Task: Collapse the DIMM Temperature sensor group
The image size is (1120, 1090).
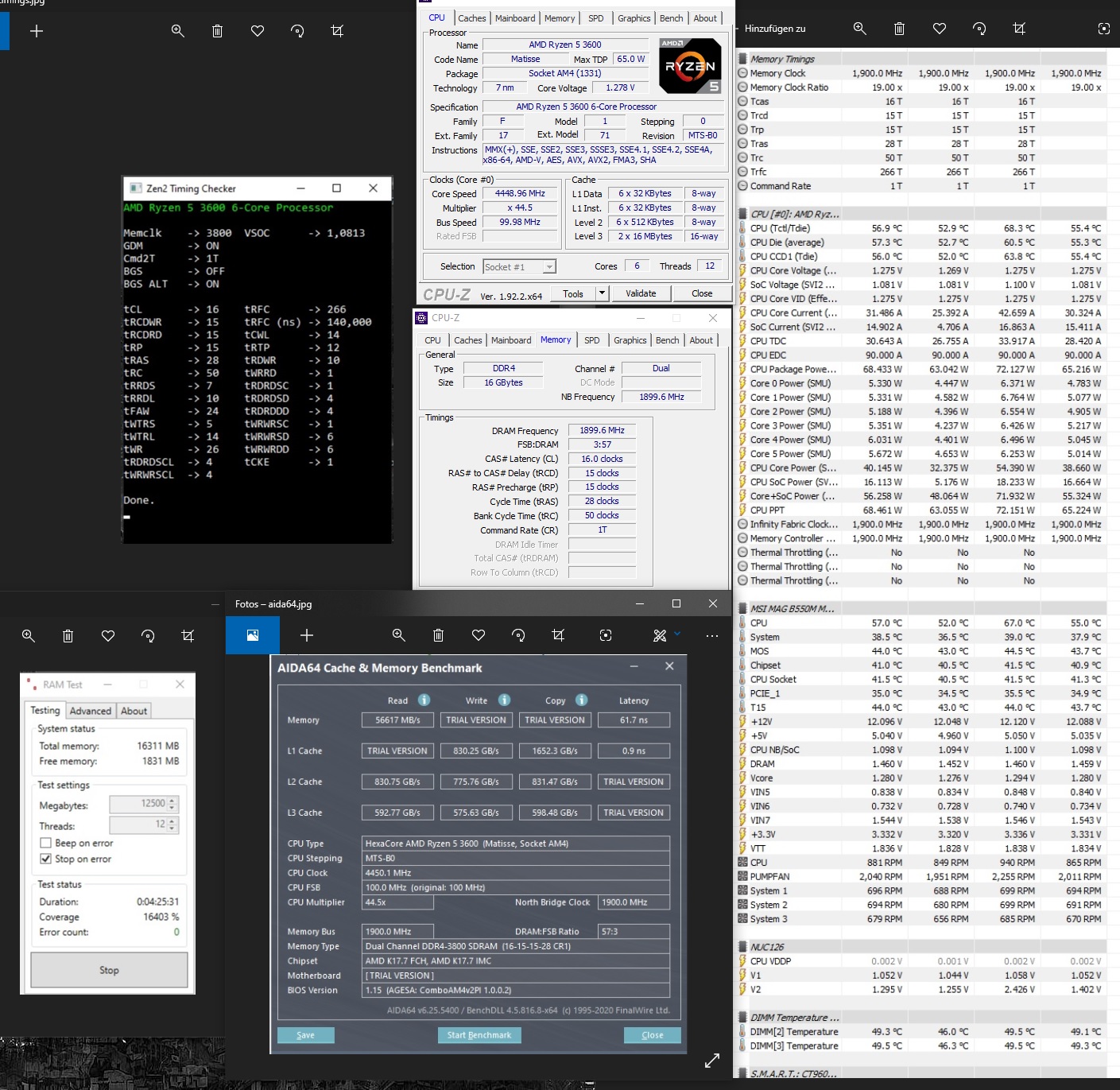Action: 743,1018
